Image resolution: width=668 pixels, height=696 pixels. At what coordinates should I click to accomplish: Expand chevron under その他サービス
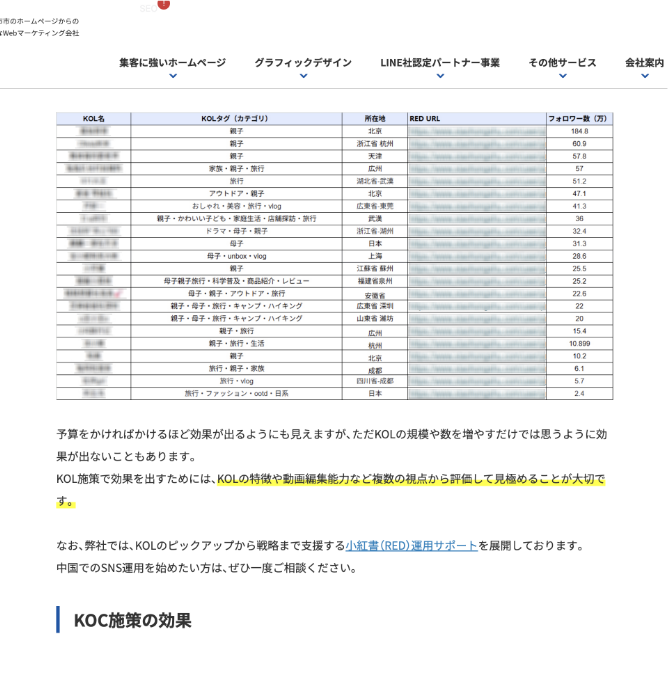[x=563, y=76]
